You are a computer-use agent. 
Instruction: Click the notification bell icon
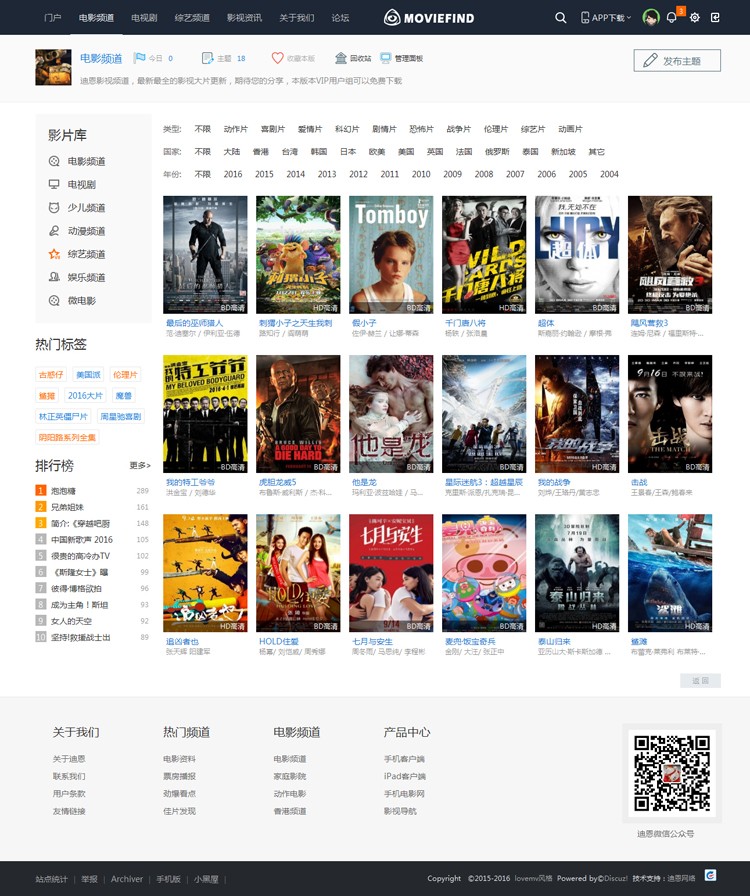[x=672, y=18]
